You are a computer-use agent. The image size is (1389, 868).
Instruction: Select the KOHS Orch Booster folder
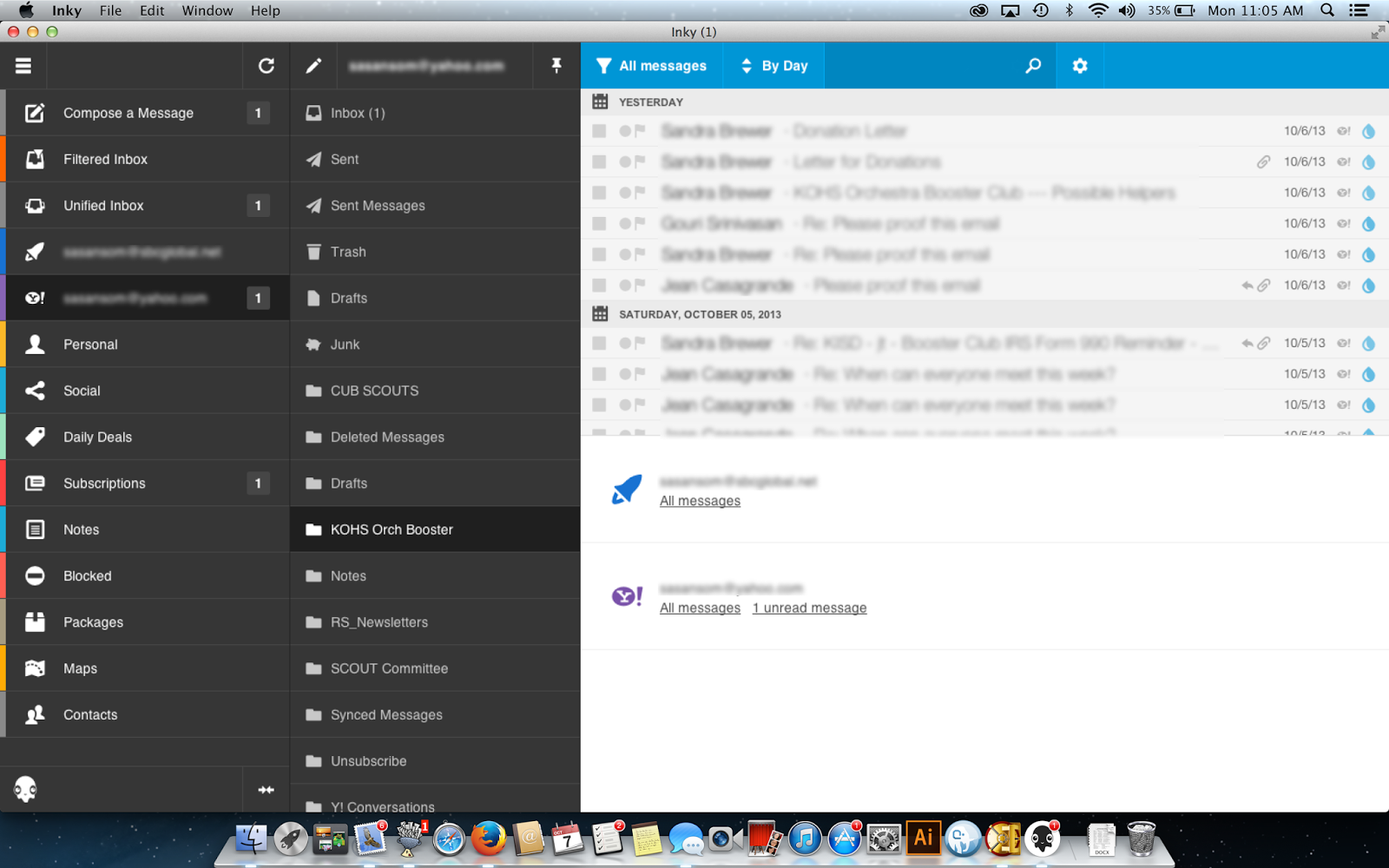coord(435,529)
